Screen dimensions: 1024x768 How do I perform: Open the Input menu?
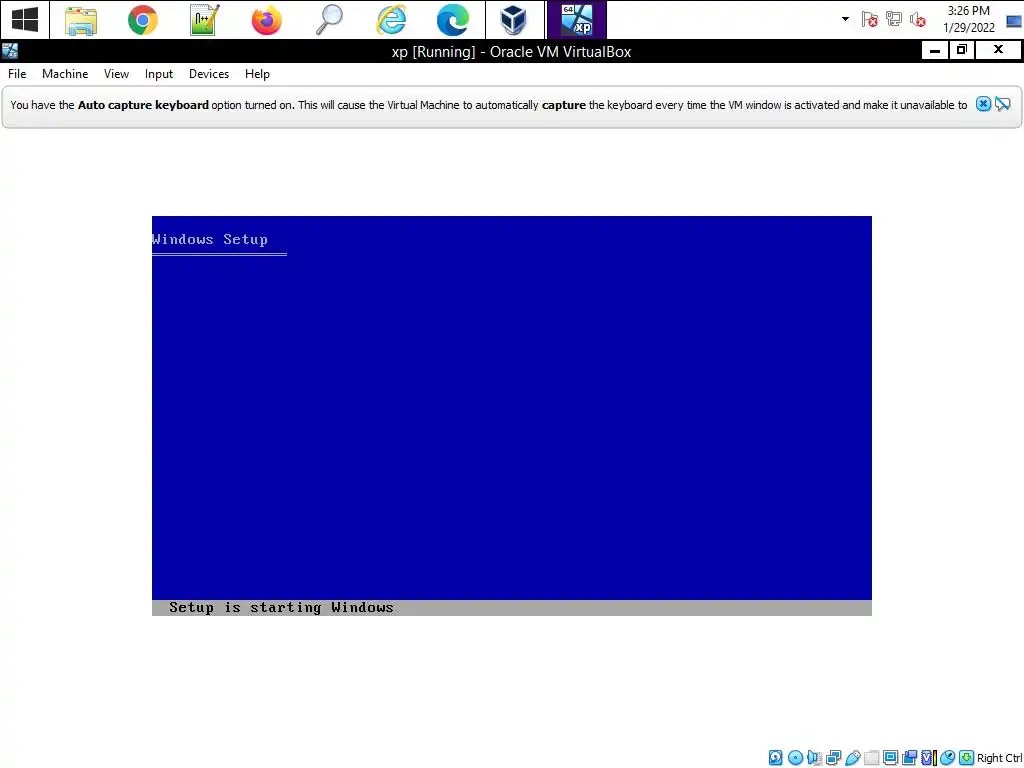click(x=159, y=74)
